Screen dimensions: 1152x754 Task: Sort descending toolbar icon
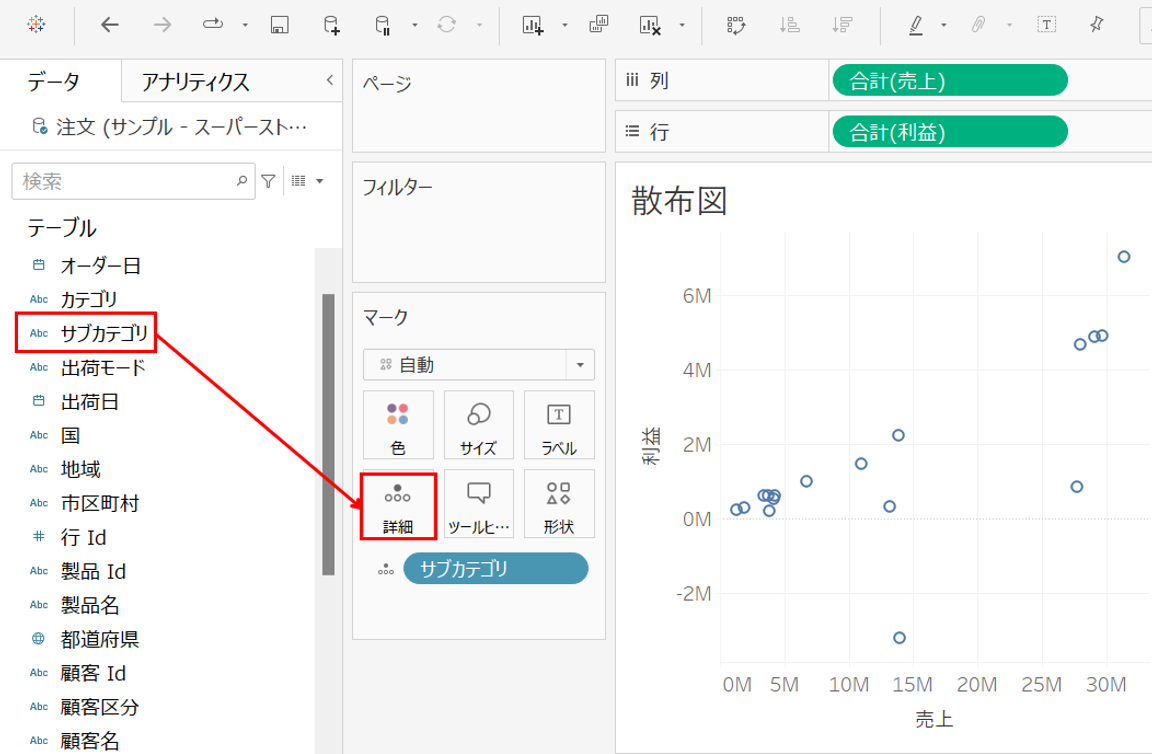pyautogui.click(x=842, y=25)
